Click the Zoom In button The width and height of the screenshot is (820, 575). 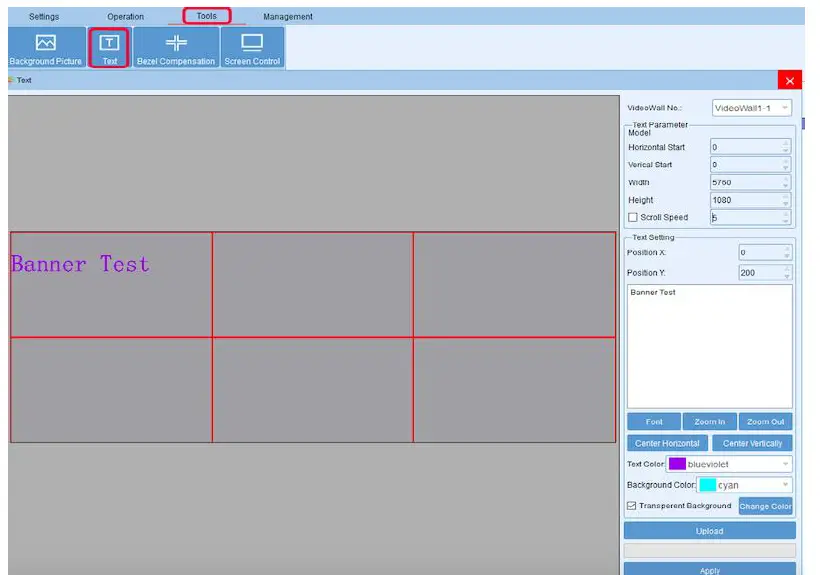[x=710, y=421]
